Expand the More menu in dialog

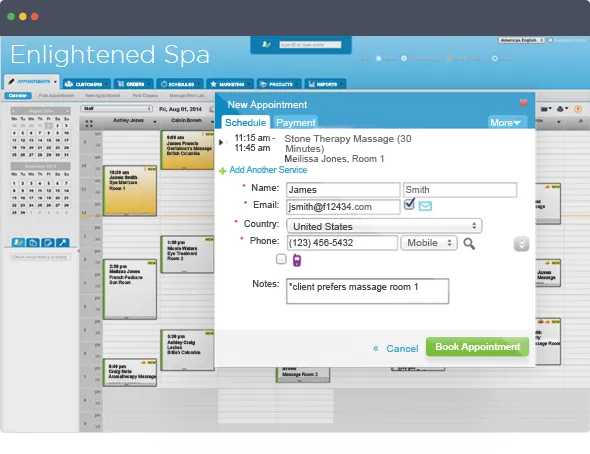pyautogui.click(x=505, y=123)
